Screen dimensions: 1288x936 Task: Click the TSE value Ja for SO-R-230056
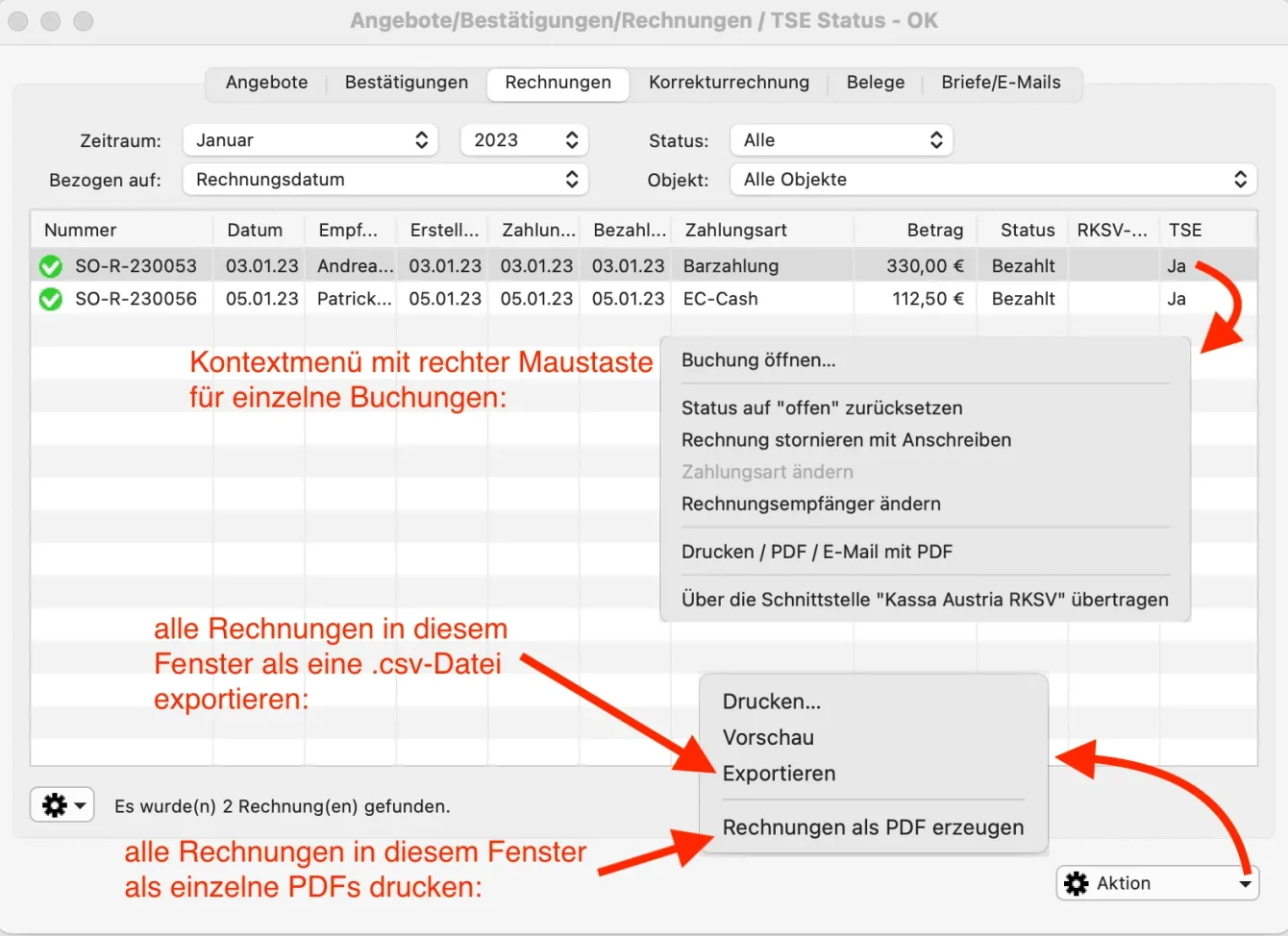point(1177,299)
